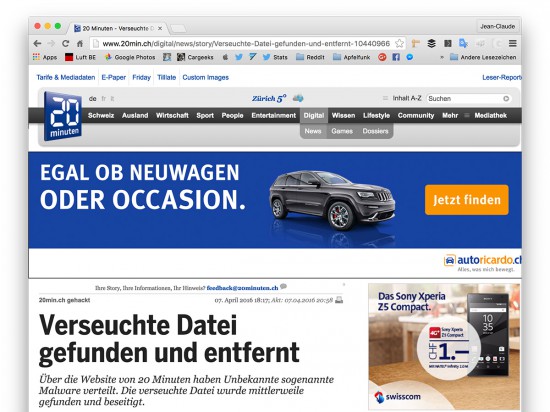The height and width of the screenshot is (412, 550).
Task: Open the Andere Lesezeichen folder
Action: [483, 57]
